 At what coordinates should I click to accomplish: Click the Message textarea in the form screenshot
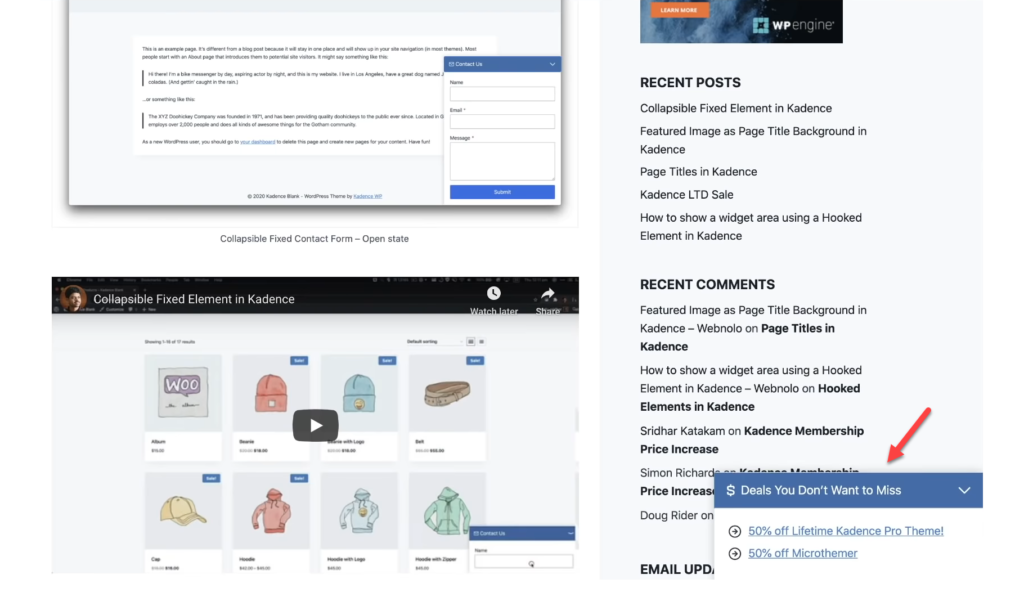502,161
